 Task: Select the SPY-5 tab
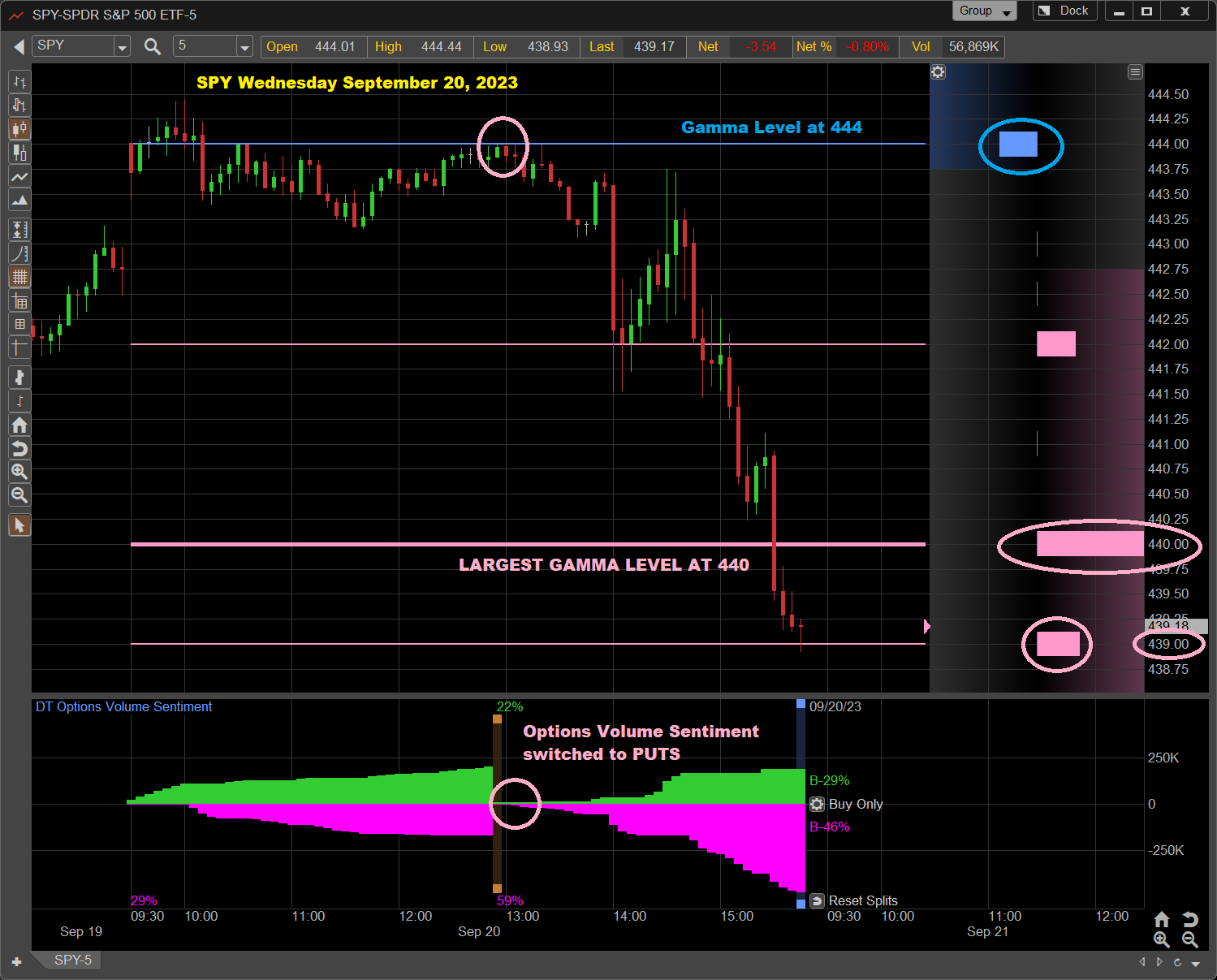click(x=72, y=960)
